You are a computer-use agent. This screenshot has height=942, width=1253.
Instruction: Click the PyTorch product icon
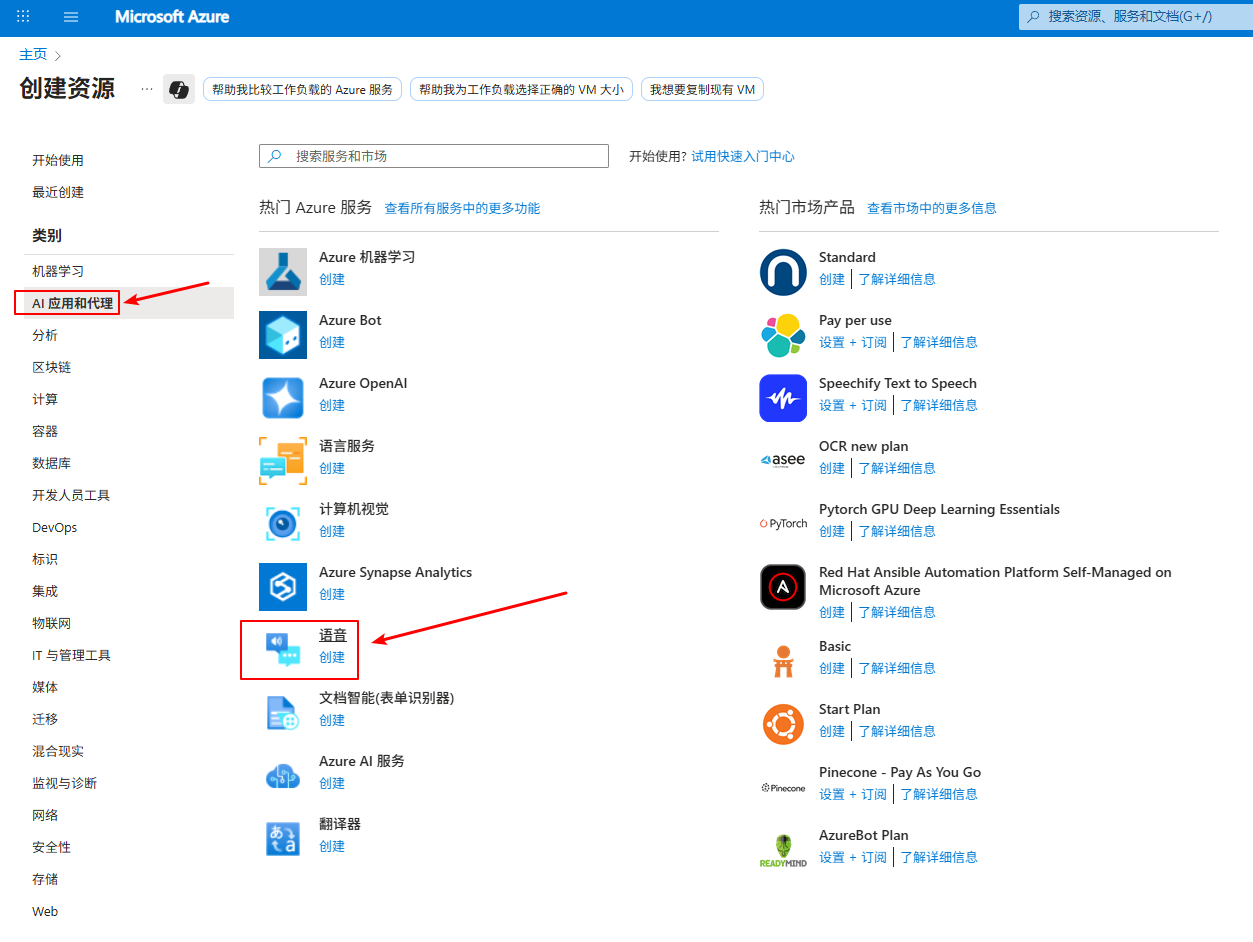click(783, 524)
